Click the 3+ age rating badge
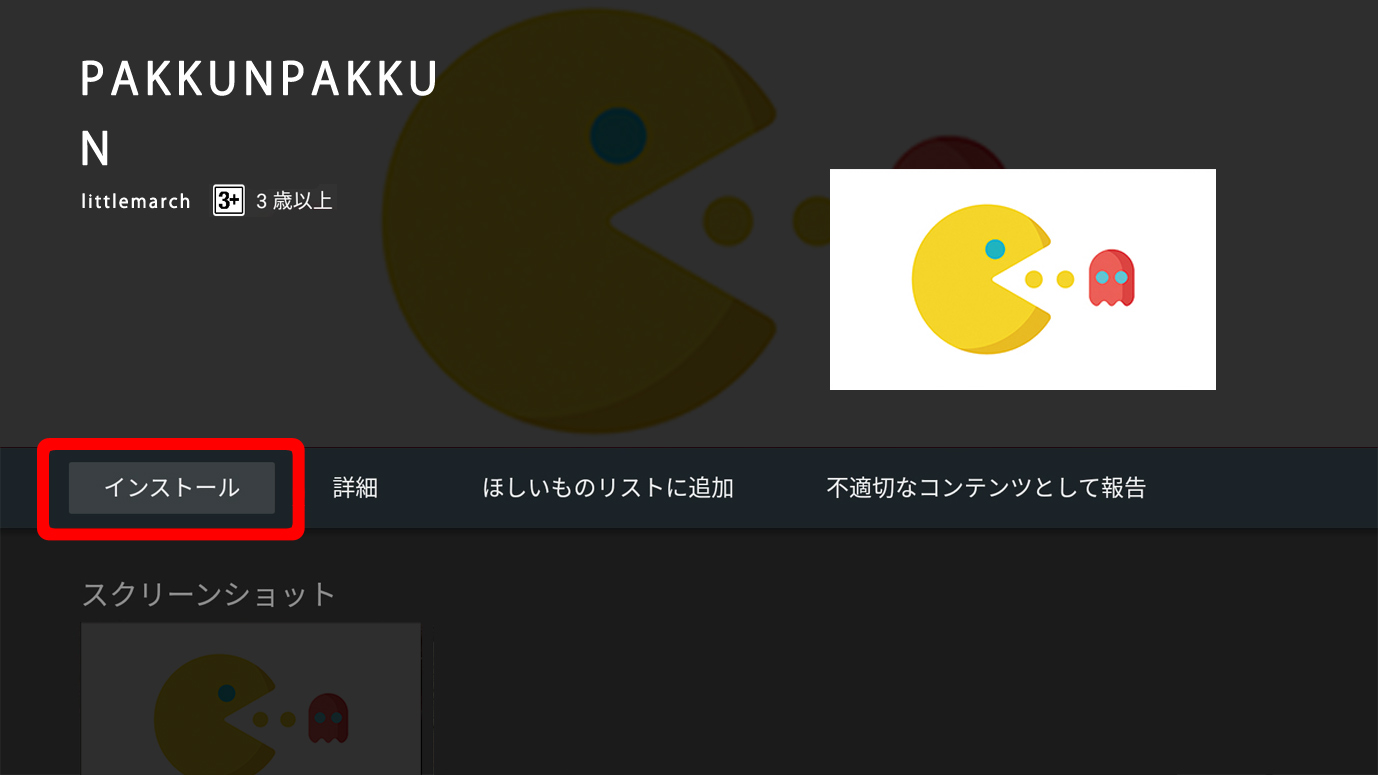The image size is (1378, 775). click(x=228, y=200)
